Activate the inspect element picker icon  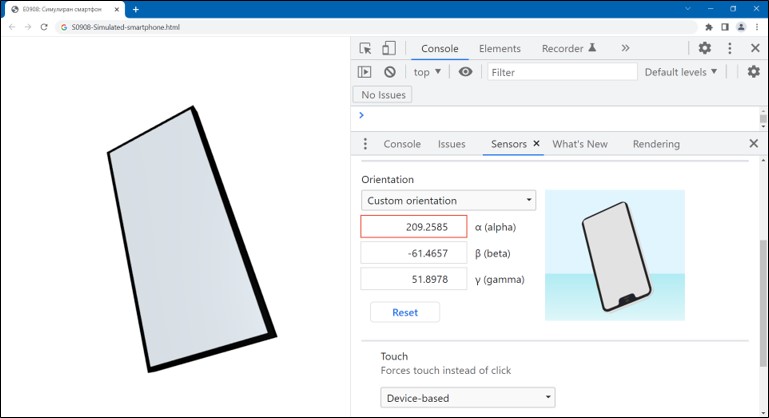(366, 48)
